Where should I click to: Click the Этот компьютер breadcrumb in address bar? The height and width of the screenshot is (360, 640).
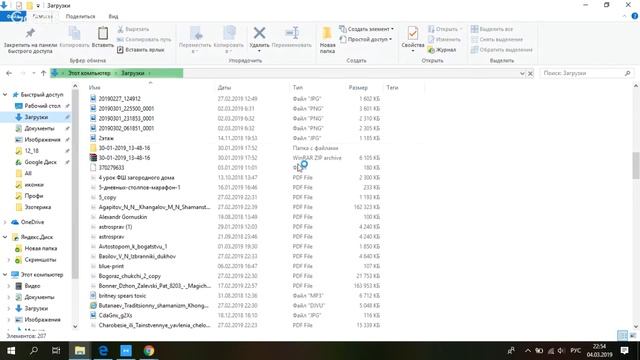[89, 73]
